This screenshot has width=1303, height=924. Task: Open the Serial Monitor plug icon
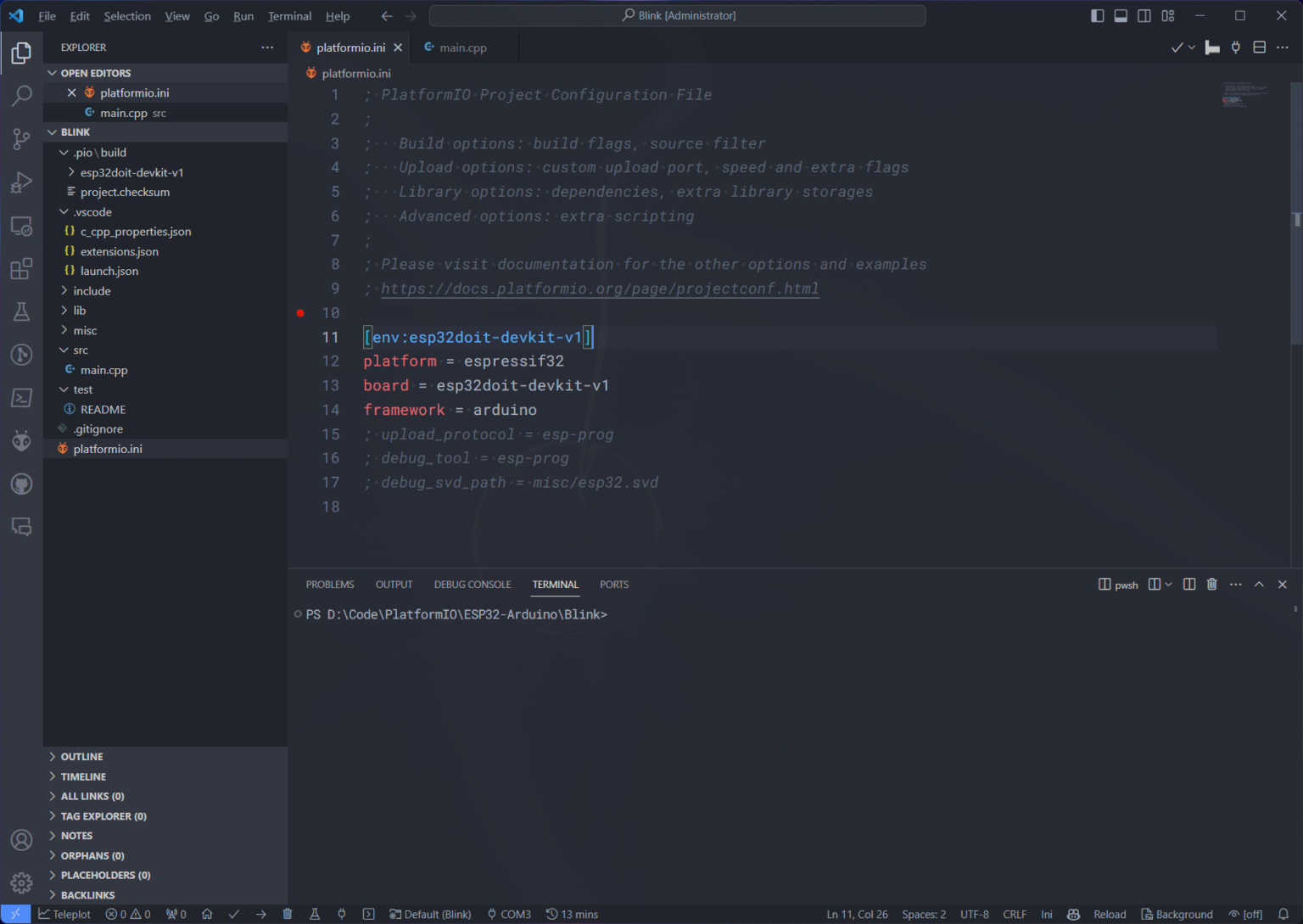(x=341, y=914)
